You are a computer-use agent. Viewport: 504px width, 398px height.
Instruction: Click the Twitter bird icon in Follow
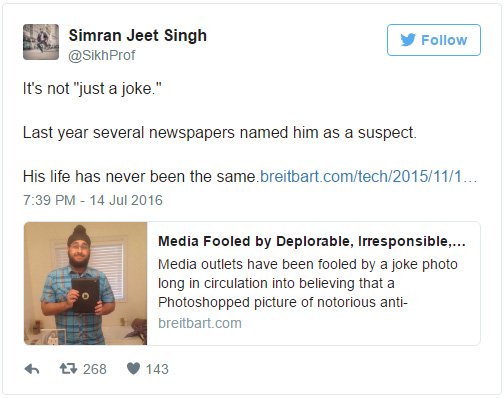[x=408, y=40]
